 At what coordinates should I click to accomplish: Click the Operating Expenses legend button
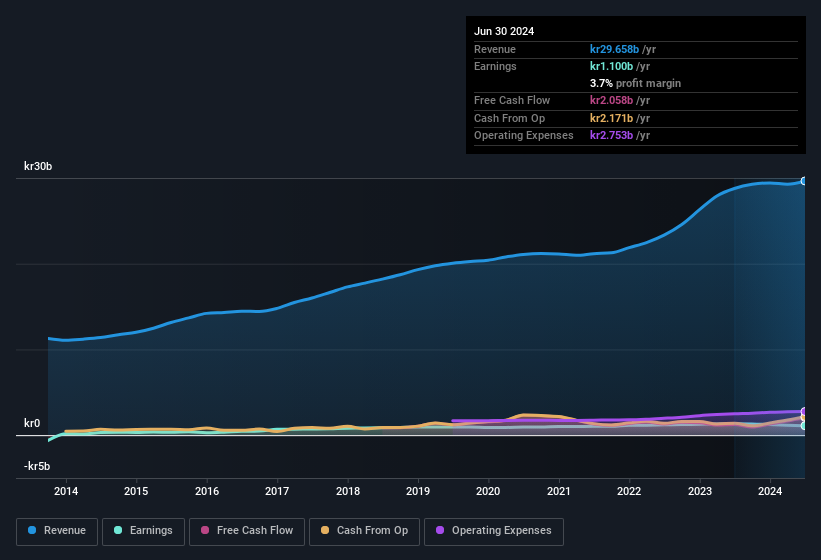494,530
